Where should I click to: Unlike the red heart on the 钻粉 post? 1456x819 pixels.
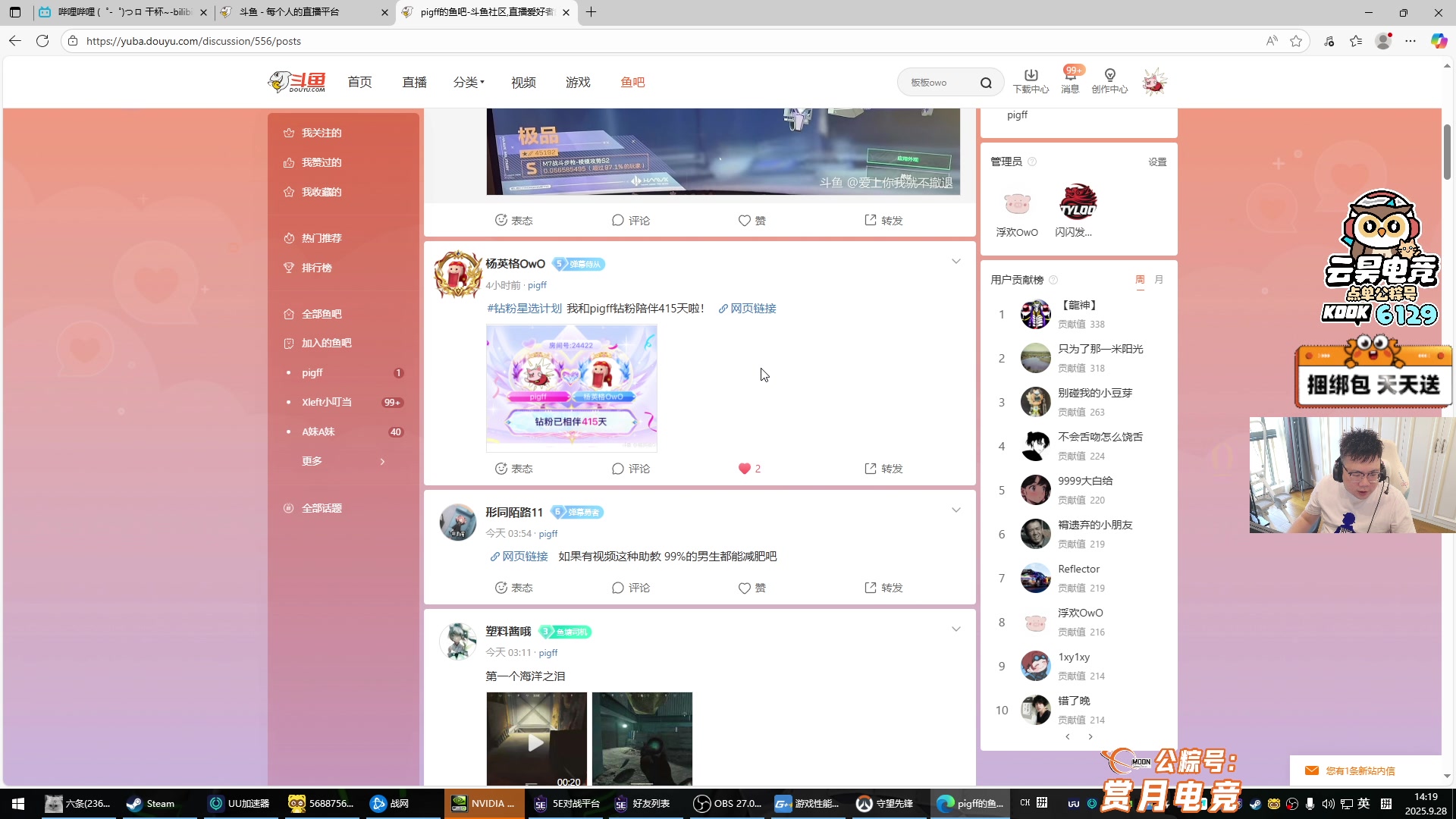coord(745,468)
